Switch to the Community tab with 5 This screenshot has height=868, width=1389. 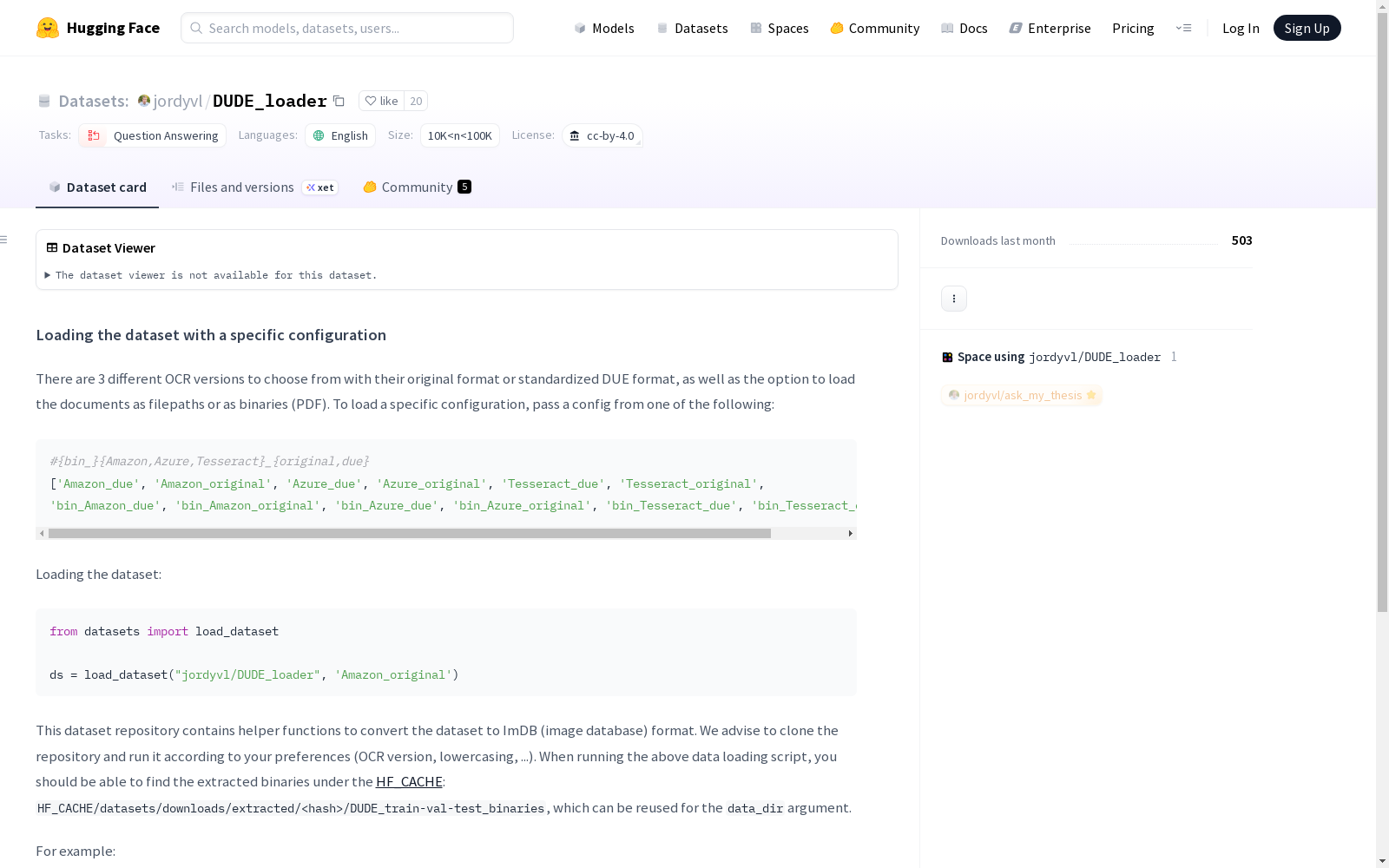(x=417, y=187)
